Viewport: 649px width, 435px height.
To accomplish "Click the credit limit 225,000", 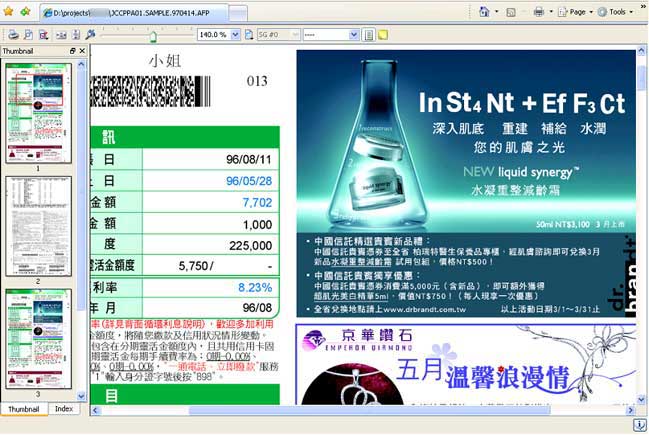I will [x=250, y=245].
